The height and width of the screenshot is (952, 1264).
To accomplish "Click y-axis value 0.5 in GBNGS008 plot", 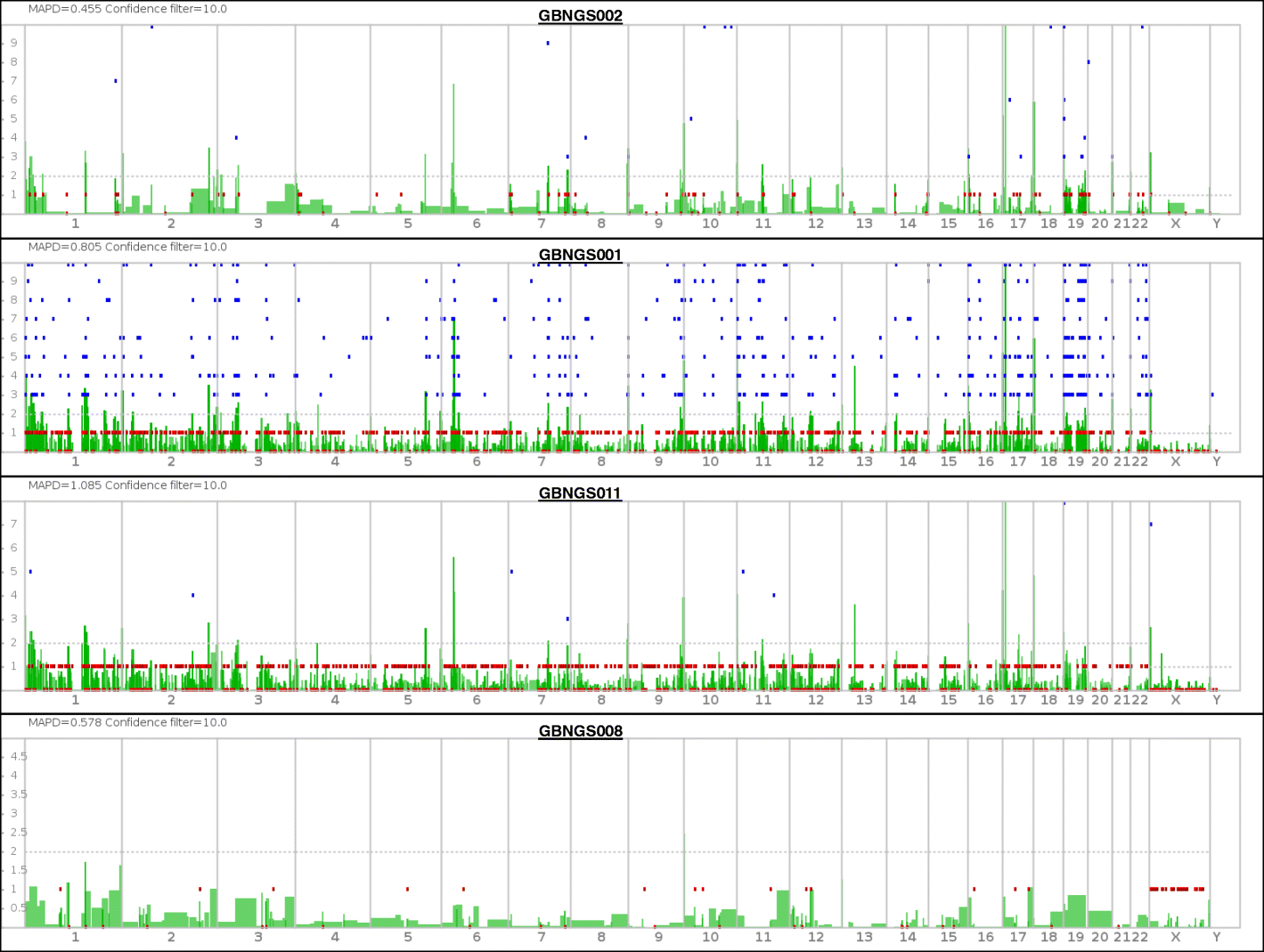I will point(19,908).
